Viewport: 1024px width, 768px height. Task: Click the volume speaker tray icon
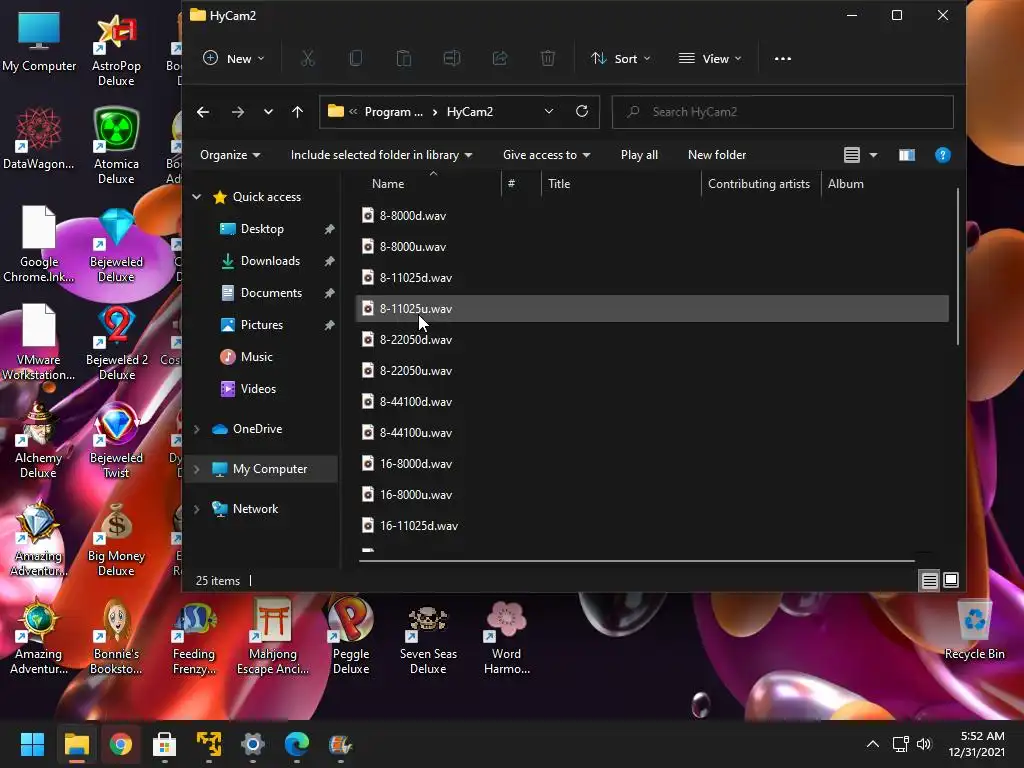923,744
